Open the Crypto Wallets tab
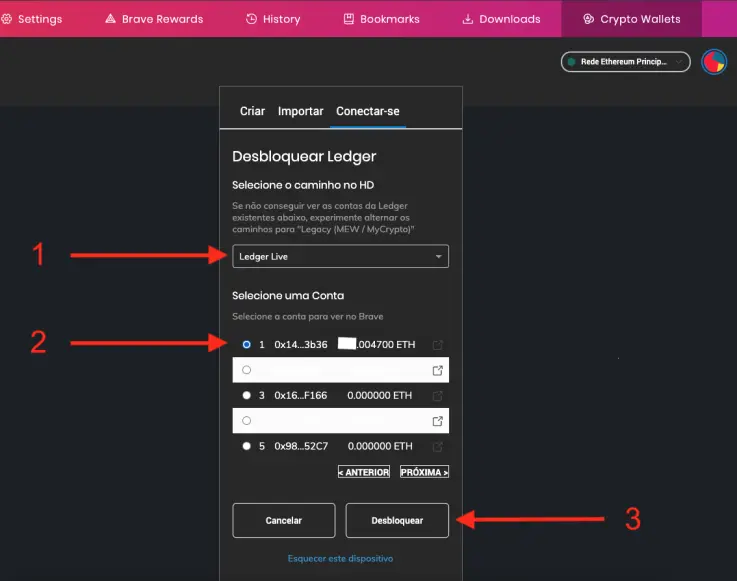 [x=631, y=19]
